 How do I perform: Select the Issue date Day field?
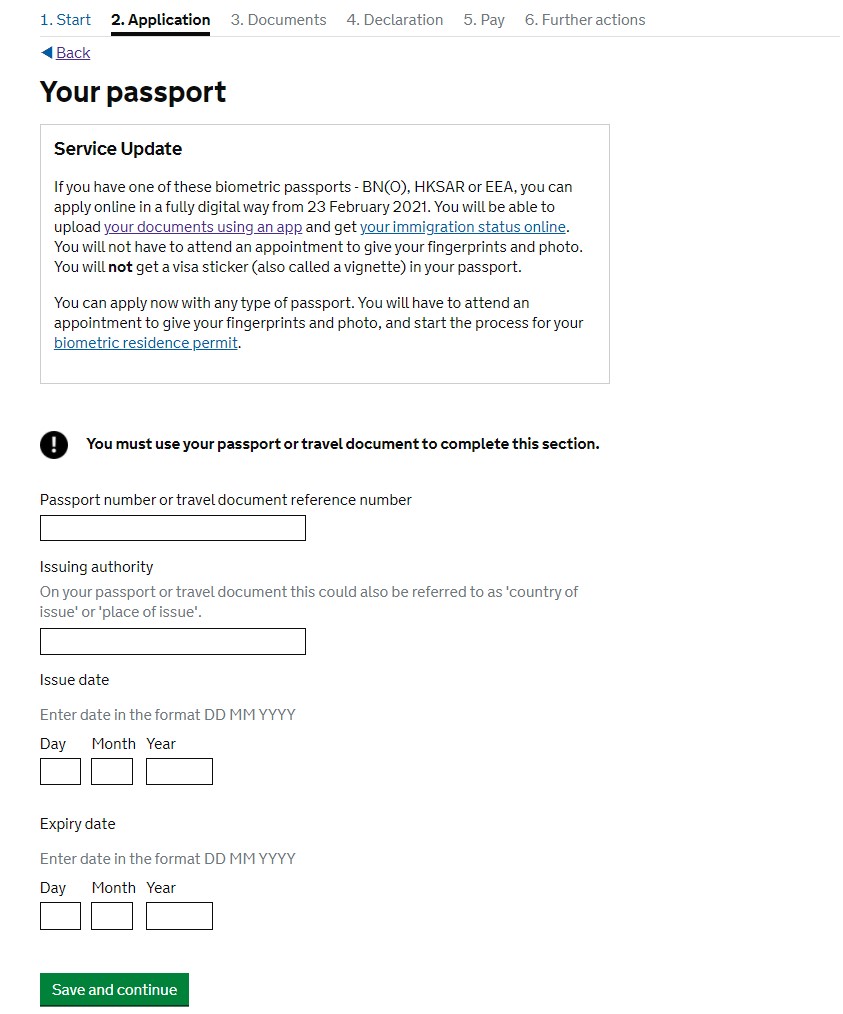(x=60, y=771)
